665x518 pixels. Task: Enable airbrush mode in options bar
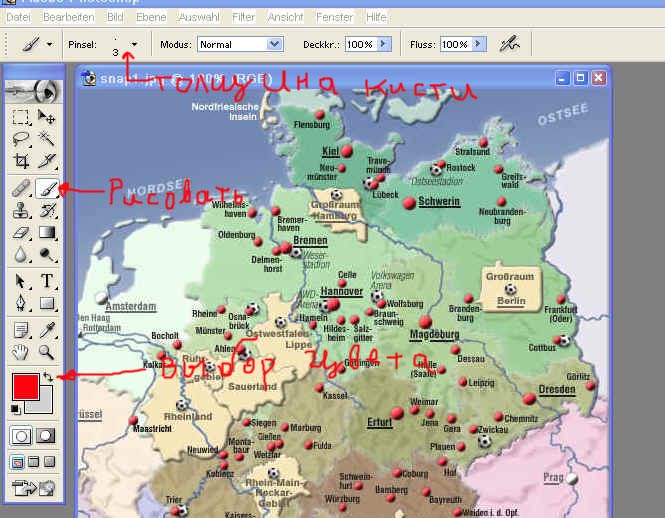tap(509, 44)
